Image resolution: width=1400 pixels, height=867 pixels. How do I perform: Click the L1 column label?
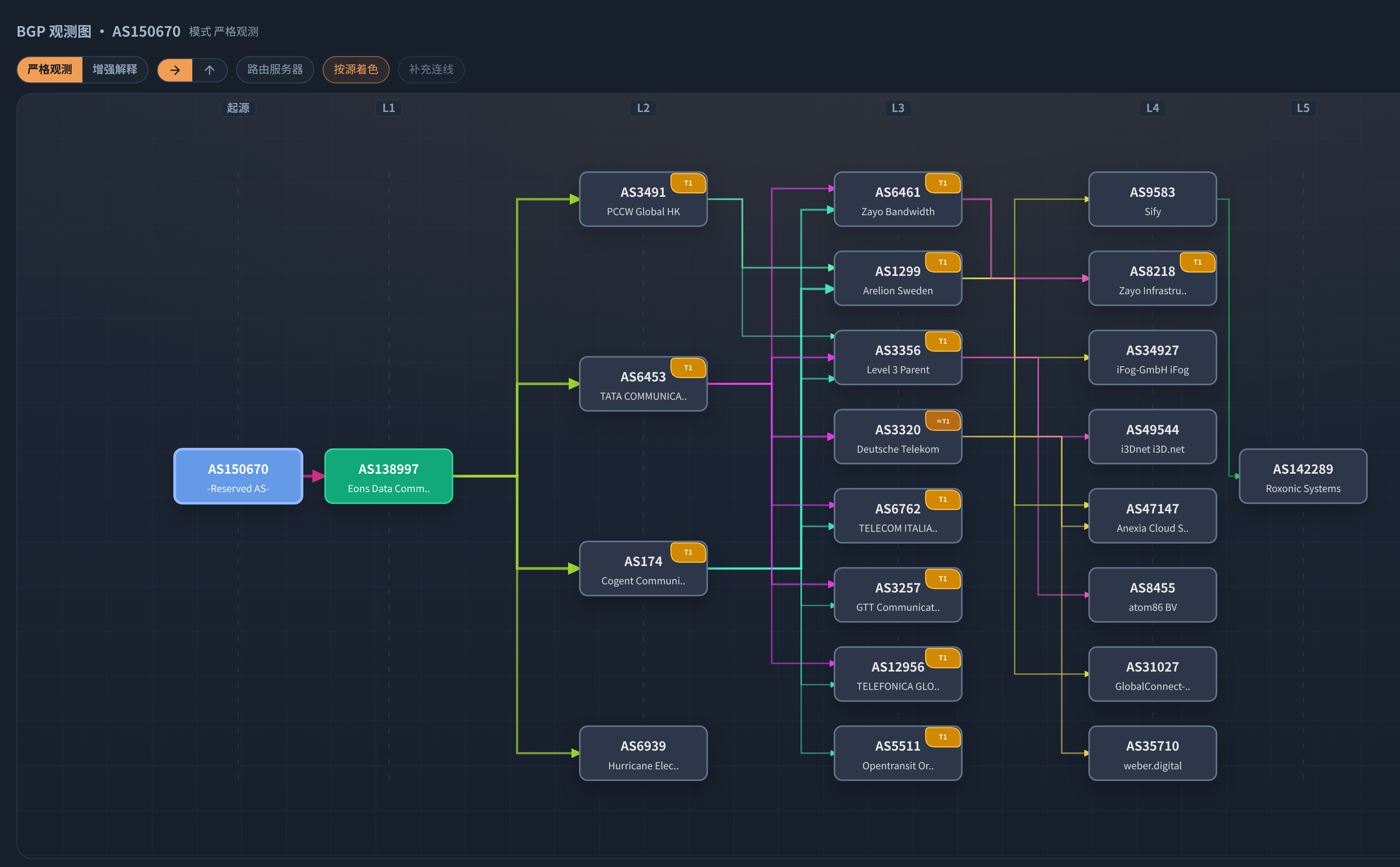tap(389, 108)
